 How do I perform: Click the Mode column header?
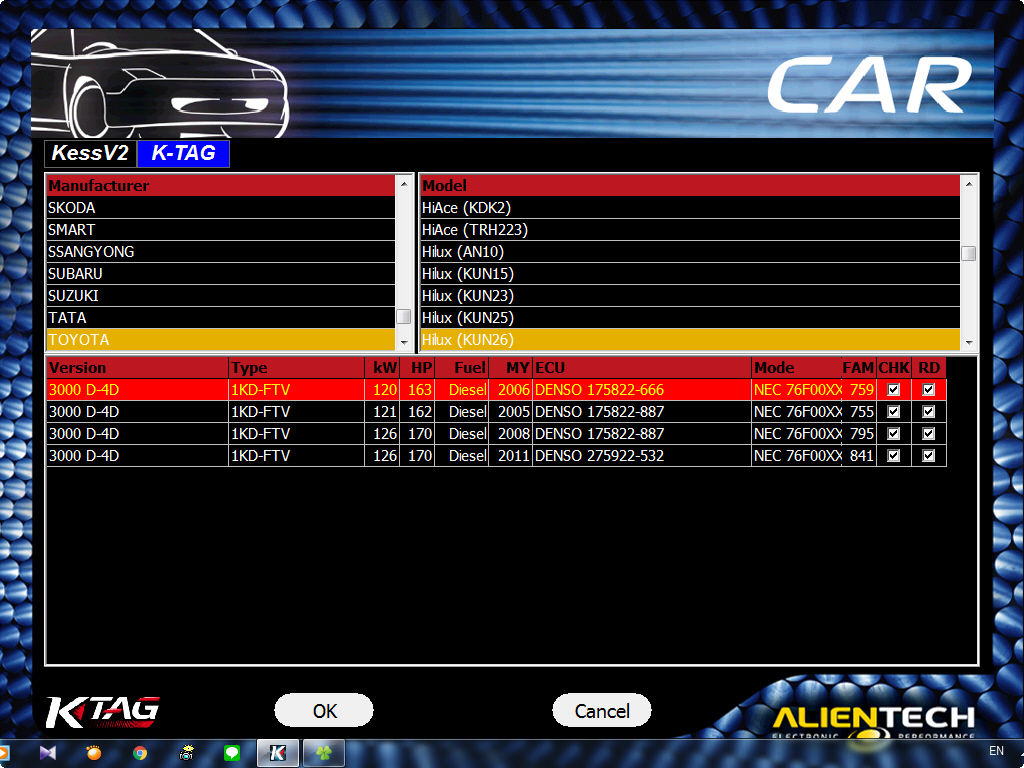797,368
